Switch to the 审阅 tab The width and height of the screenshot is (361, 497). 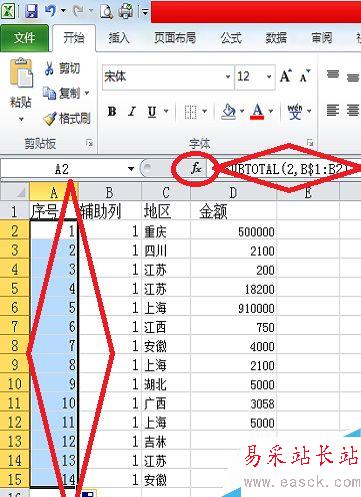(322, 38)
